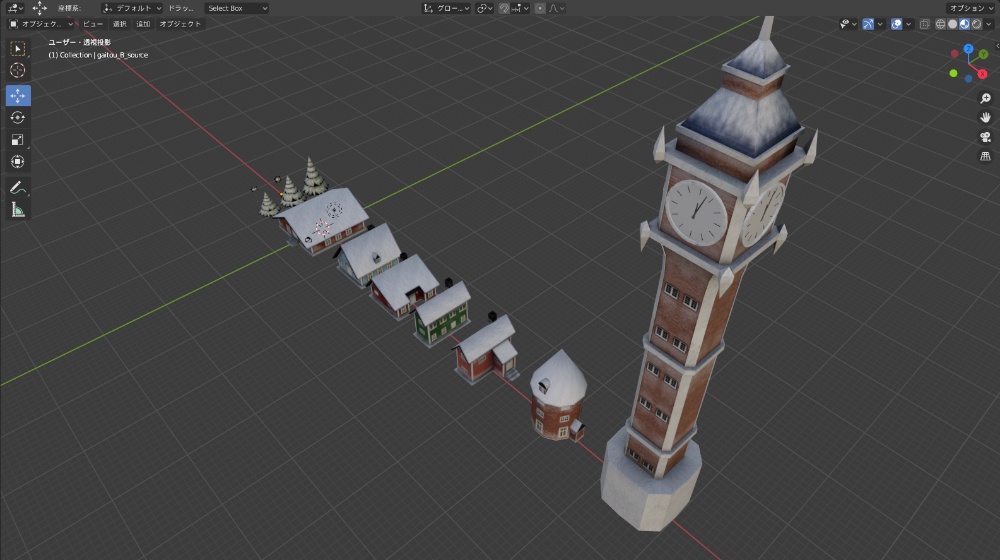Activate the 3D Cursor tool
The height and width of the screenshot is (560, 1000).
tap(18, 71)
